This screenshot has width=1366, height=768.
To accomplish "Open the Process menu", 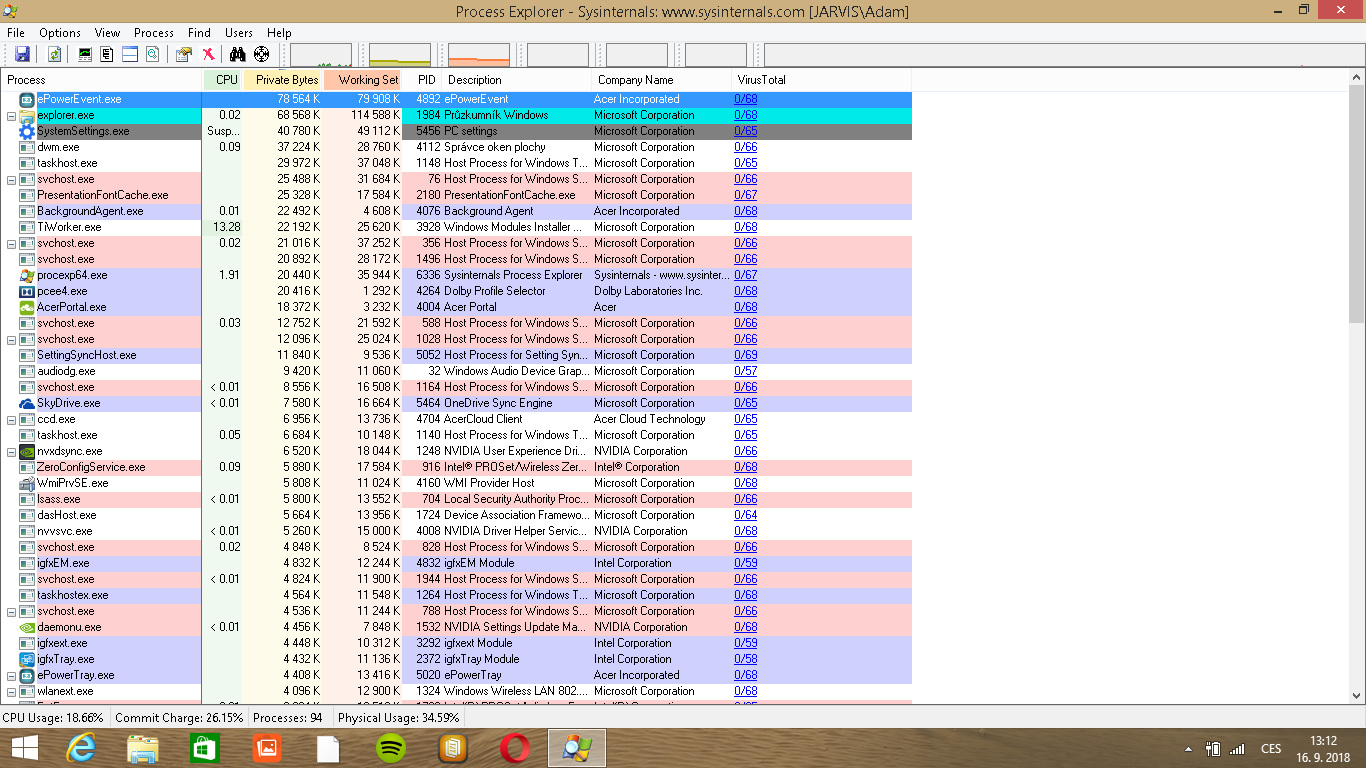I will [154, 33].
